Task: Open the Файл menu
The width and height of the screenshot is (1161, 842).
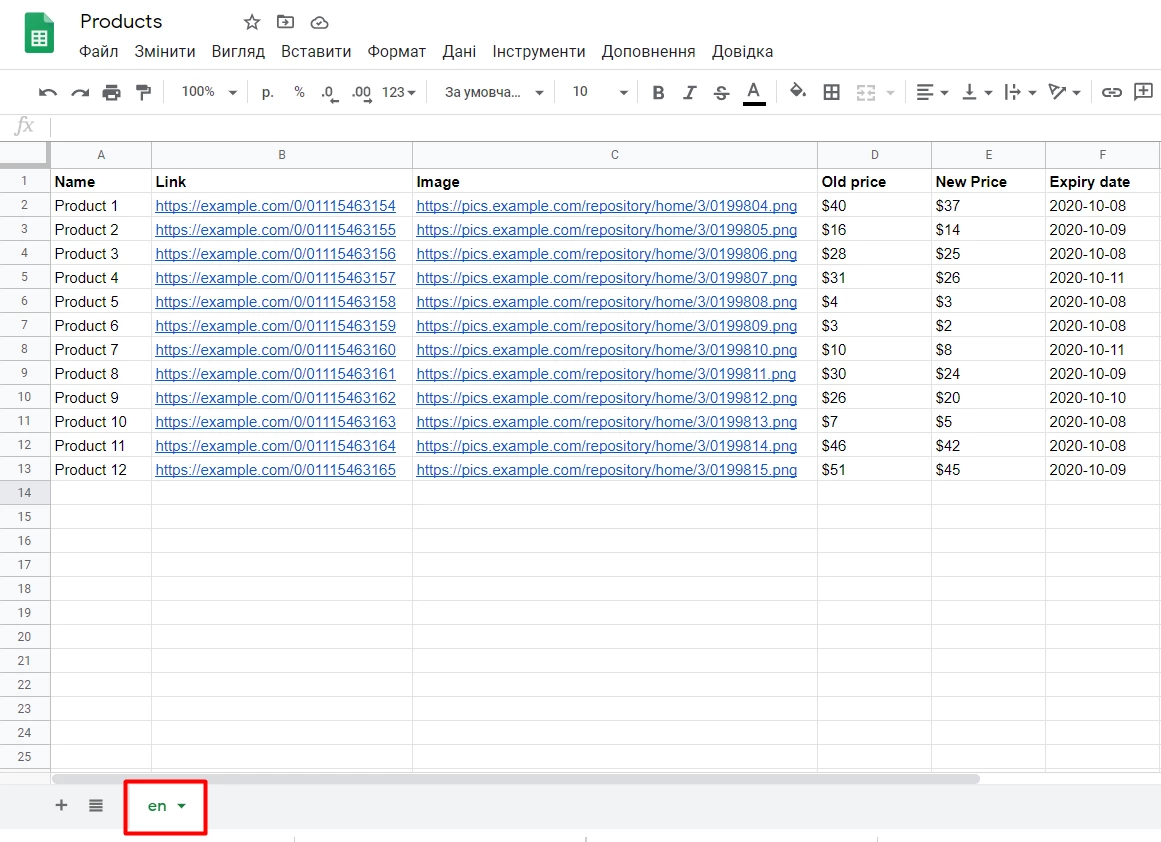Action: coord(98,52)
